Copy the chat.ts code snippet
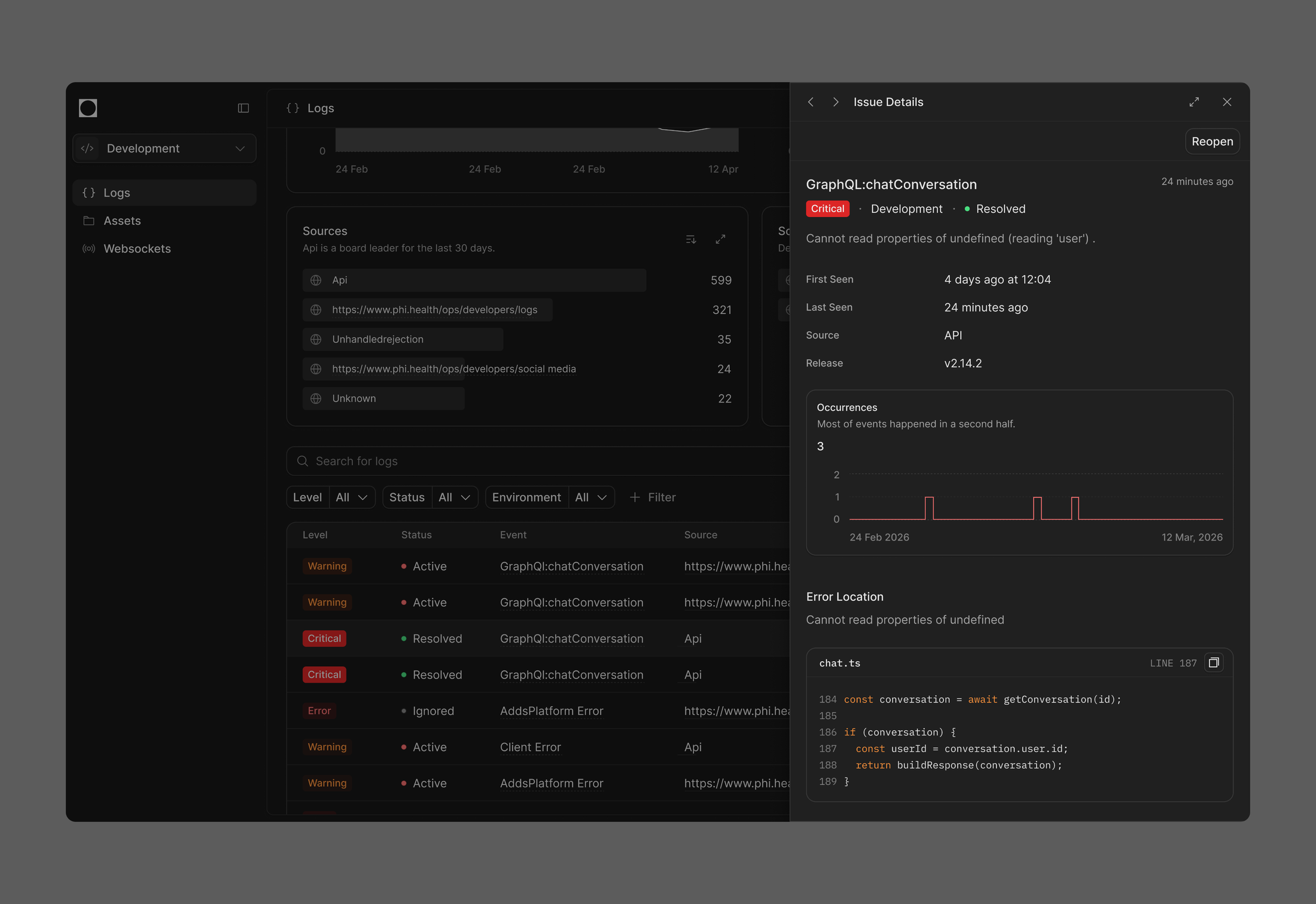 1214,663
